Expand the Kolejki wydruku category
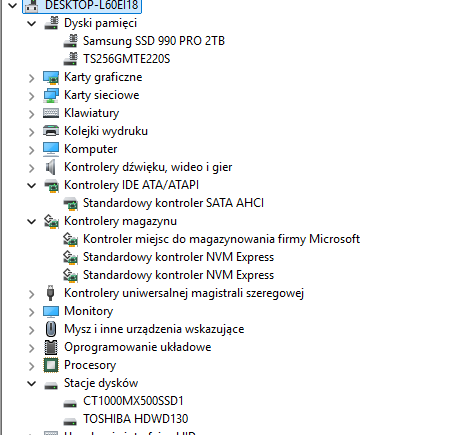 tap(31, 132)
